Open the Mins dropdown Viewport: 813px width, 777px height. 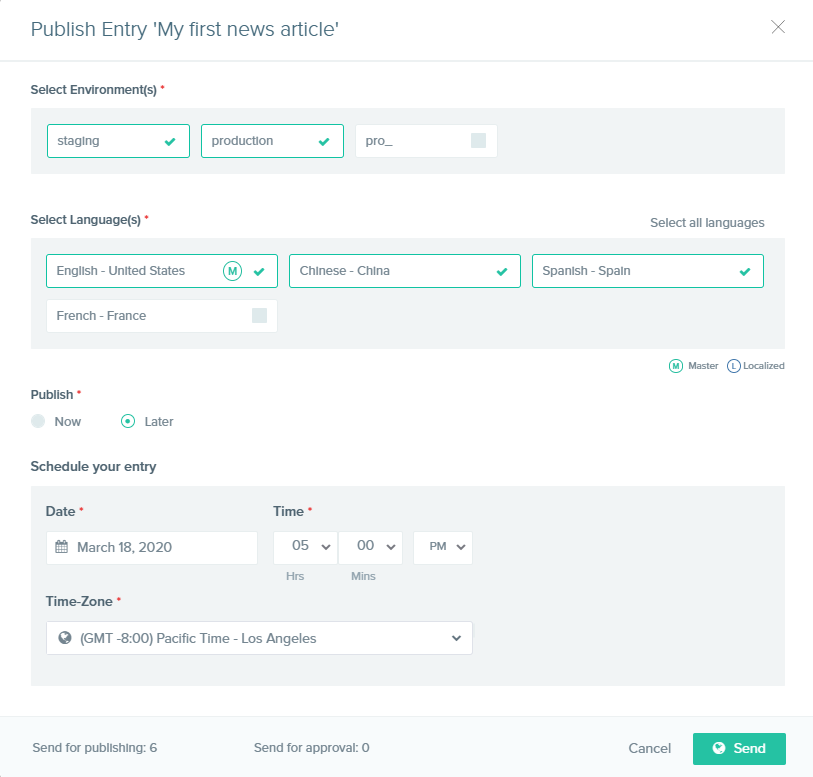pyautogui.click(x=370, y=547)
